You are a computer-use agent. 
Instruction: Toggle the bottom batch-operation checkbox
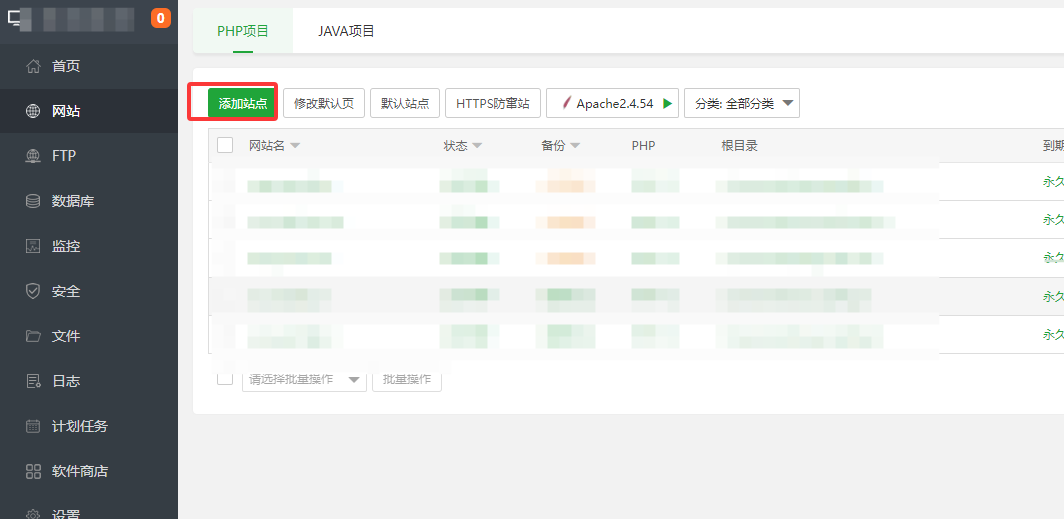225,378
